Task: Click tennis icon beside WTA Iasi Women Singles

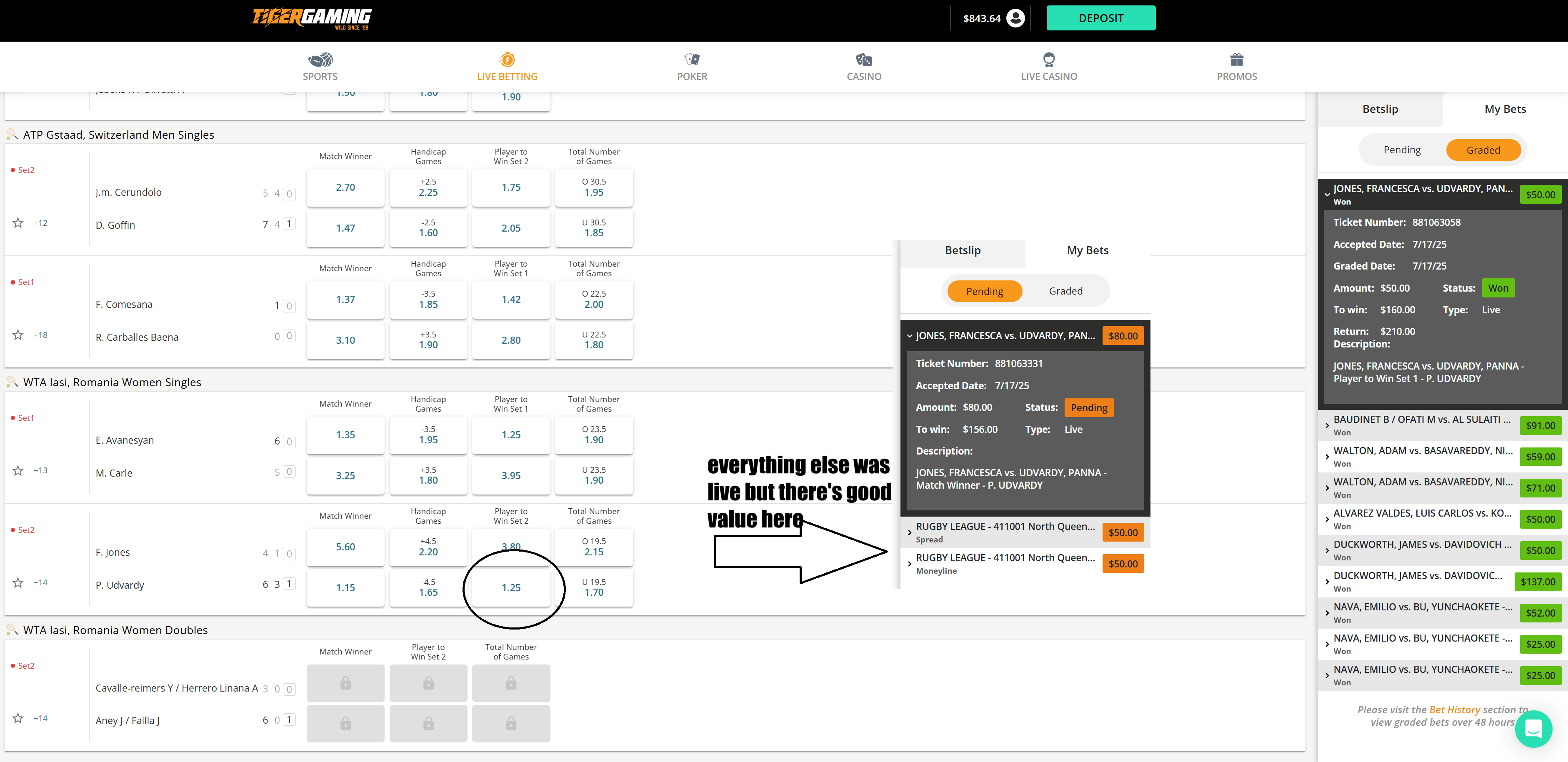Action: coord(12,382)
